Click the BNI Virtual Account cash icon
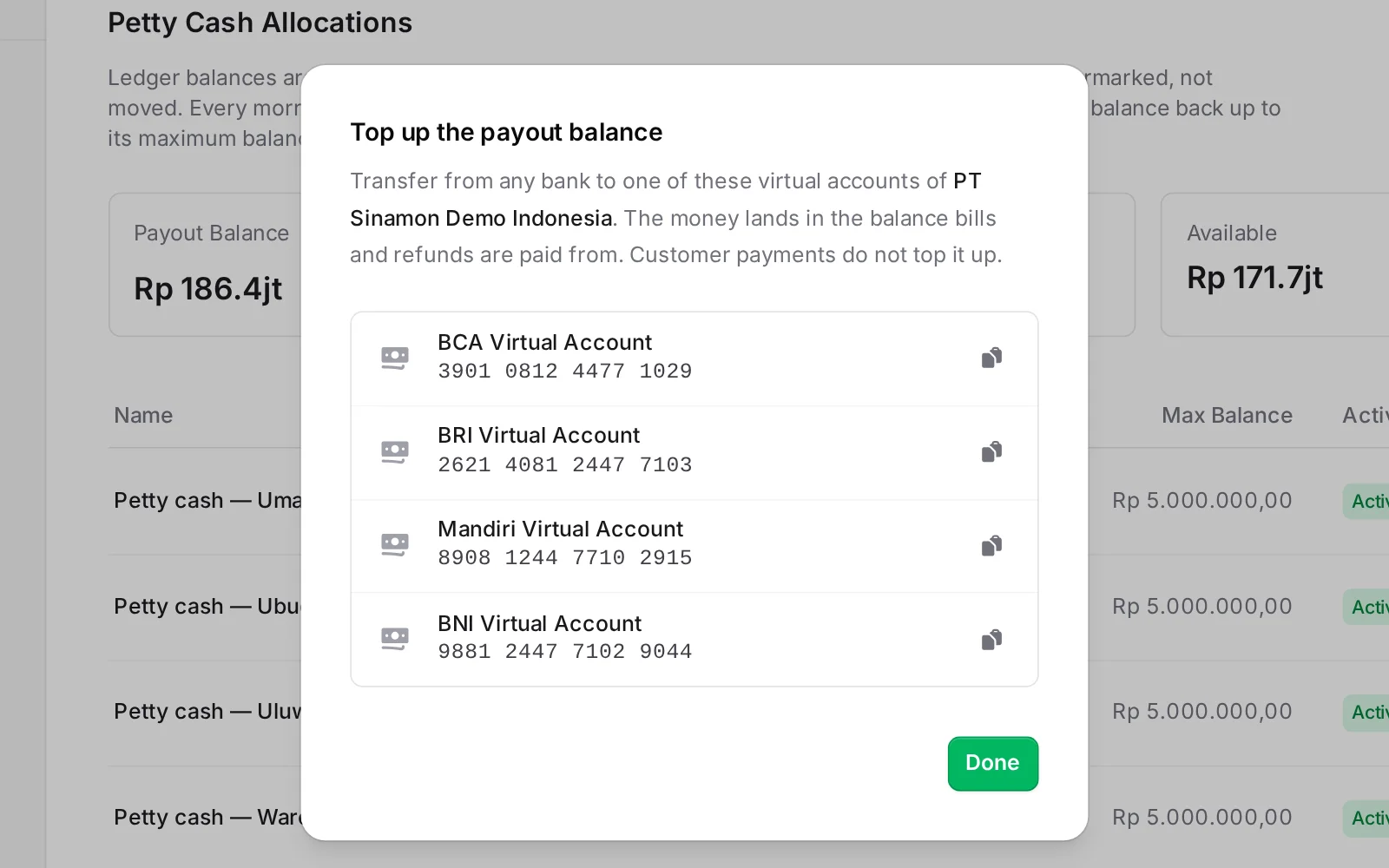Image resolution: width=1389 pixels, height=868 pixels. [395, 640]
